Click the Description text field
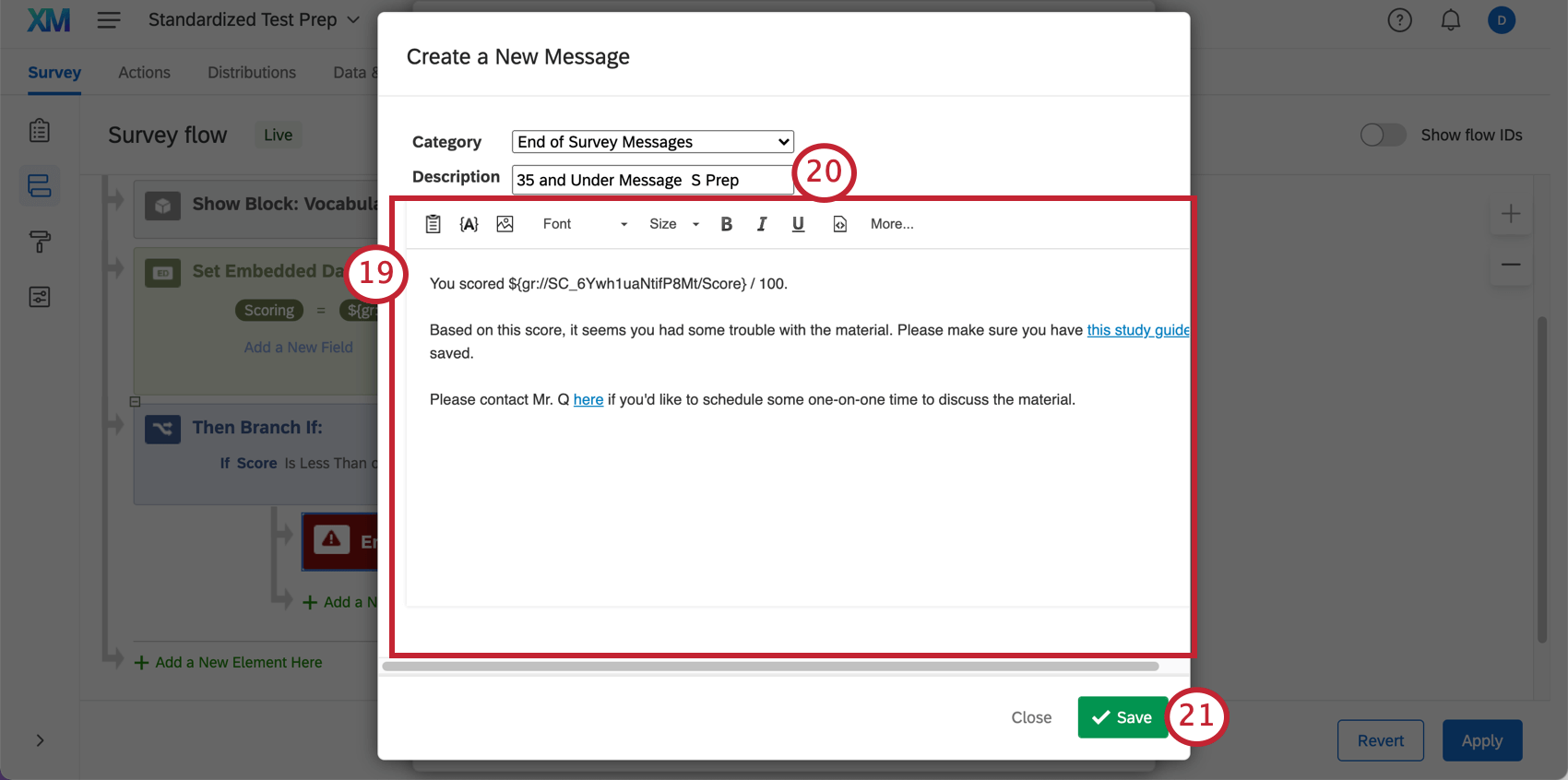Screen dimensions: 1568x780 pyautogui.click(x=652, y=180)
